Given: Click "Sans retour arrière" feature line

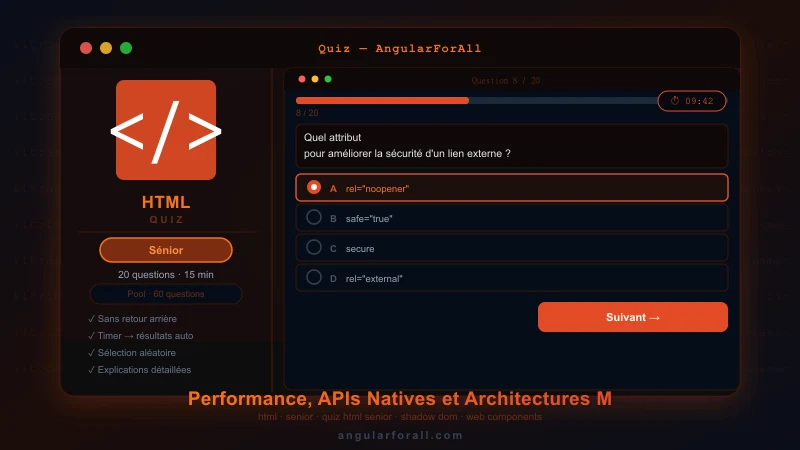Looking at the screenshot, I should tap(137, 319).
